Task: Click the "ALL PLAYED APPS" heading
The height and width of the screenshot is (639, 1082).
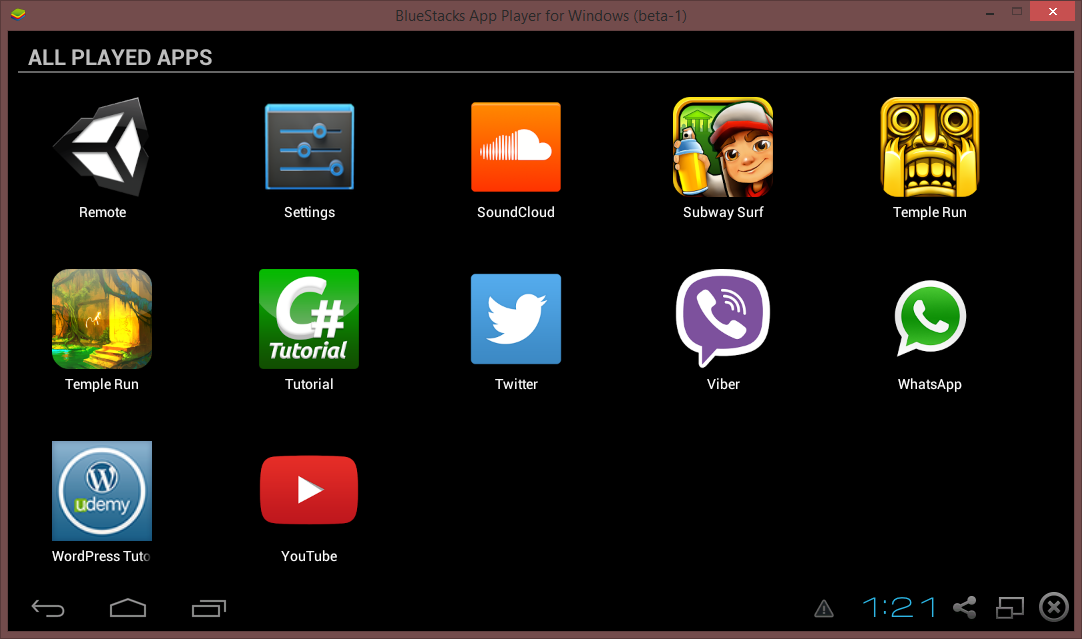Action: (120, 57)
